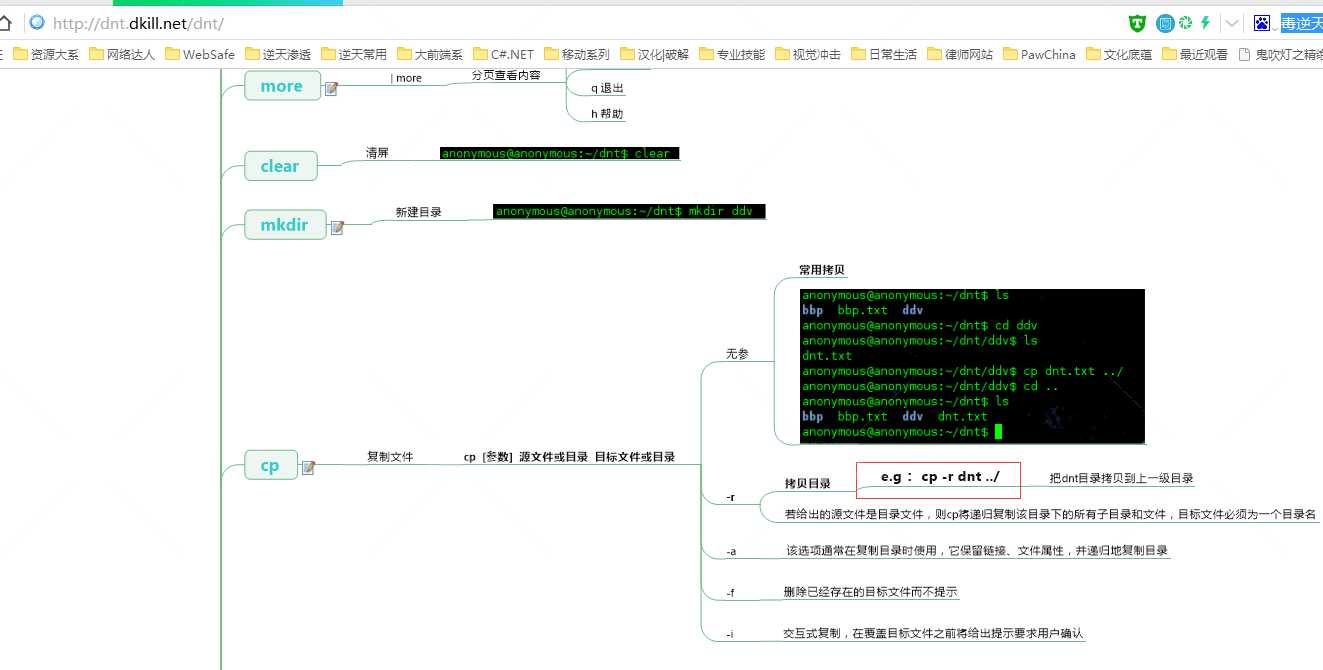Viewport: 1323px width, 670px height.
Task: Open the WebSafe bookmark folder
Action: 200,54
